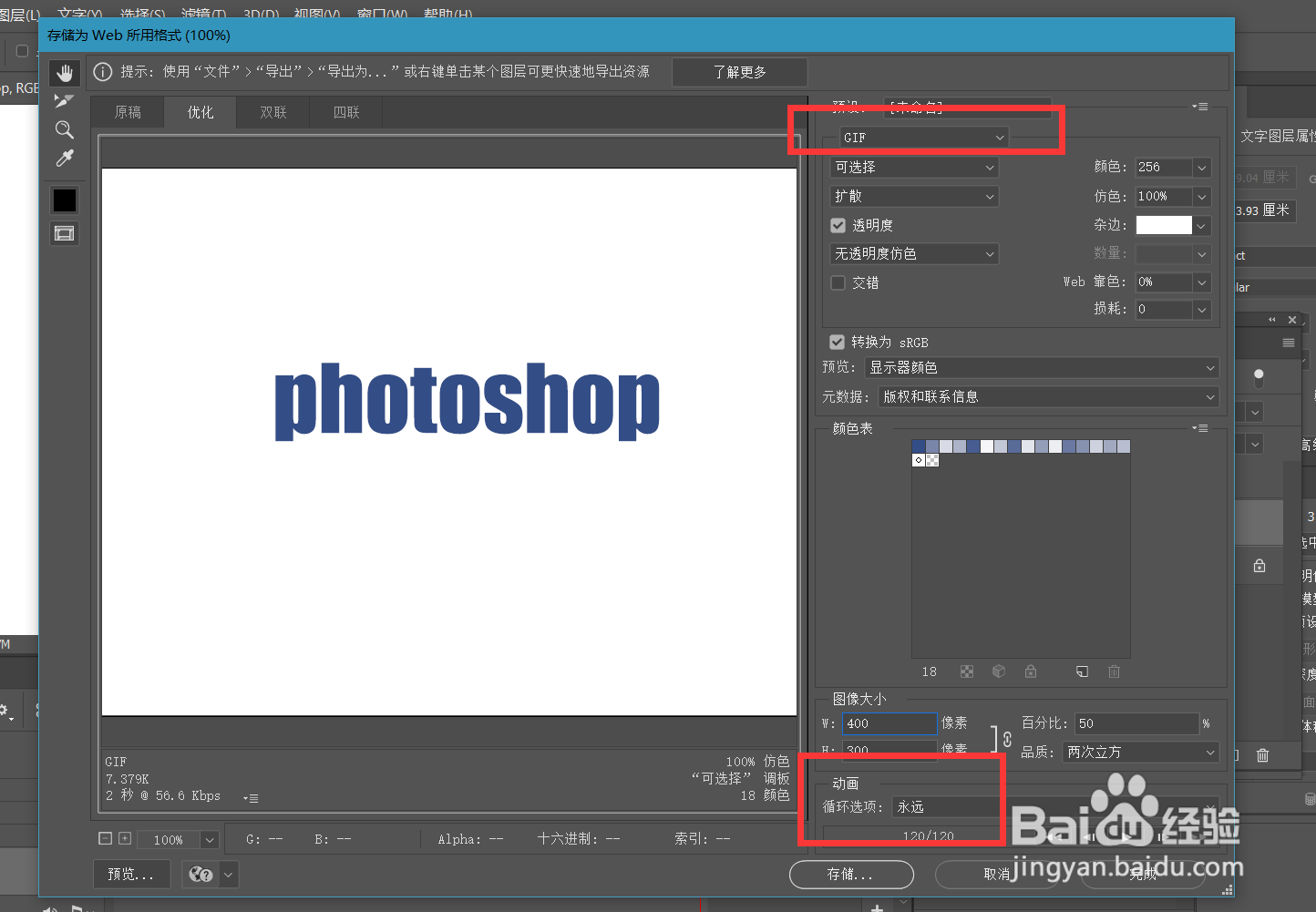Click the lock selected colors icon
This screenshot has height=912, width=1316.
[1030, 671]
